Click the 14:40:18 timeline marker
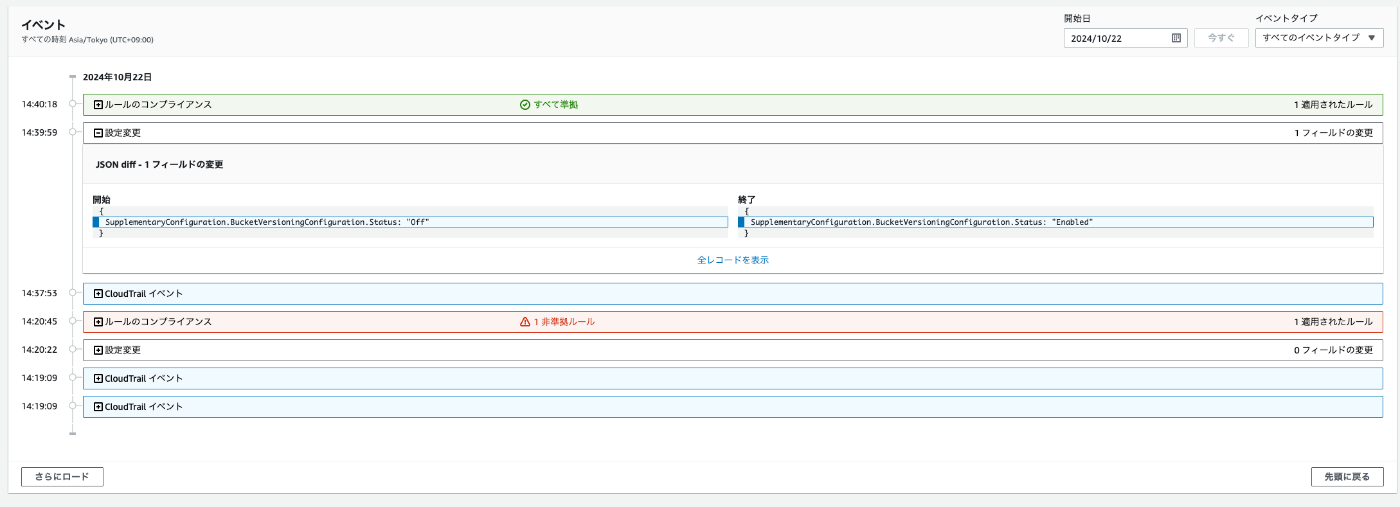 pyautogui.click(x=73, y=104)
